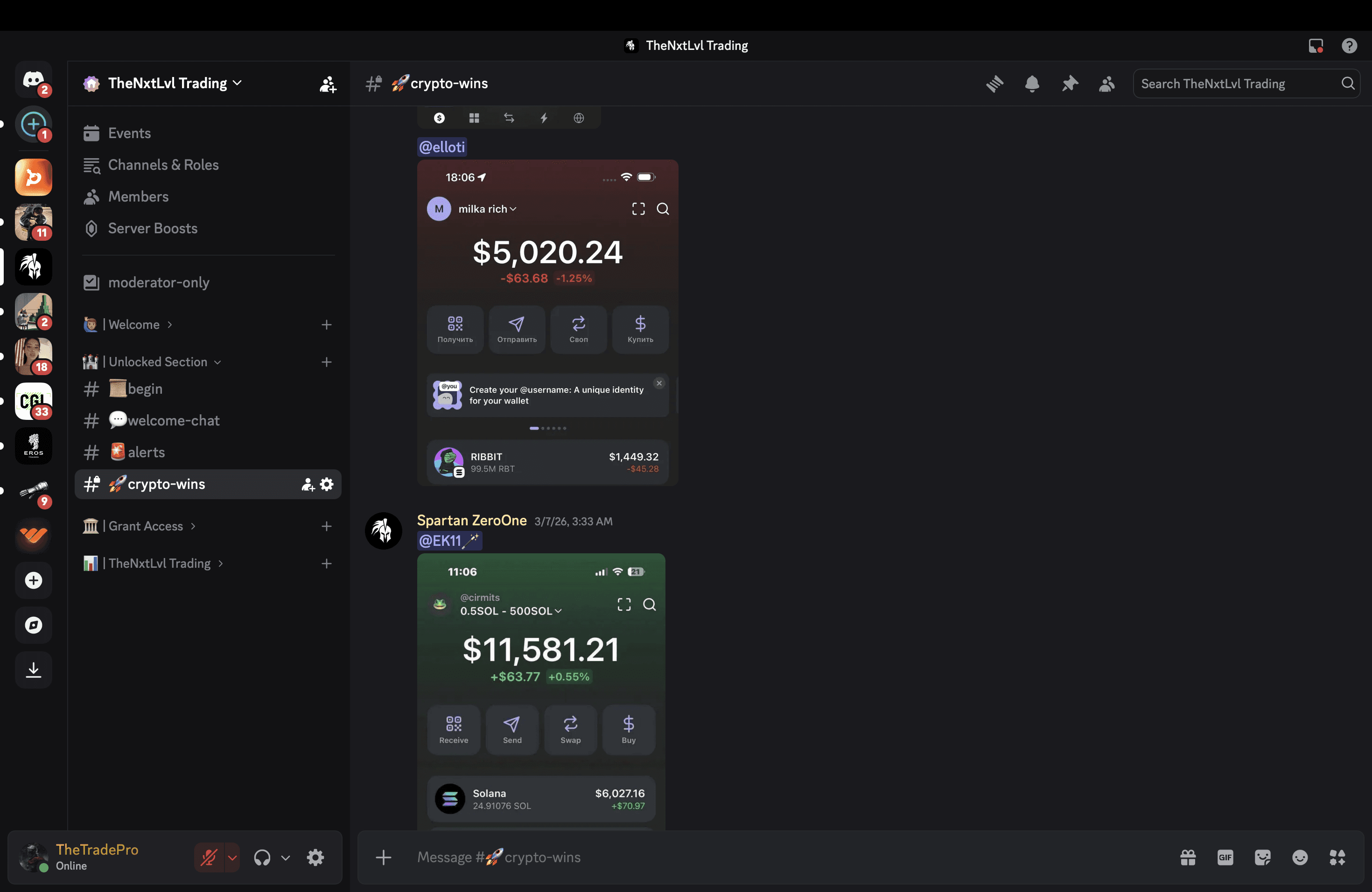The image size is (1372, 892).
Task: Toggle microphone mute button
Action: 209,857
